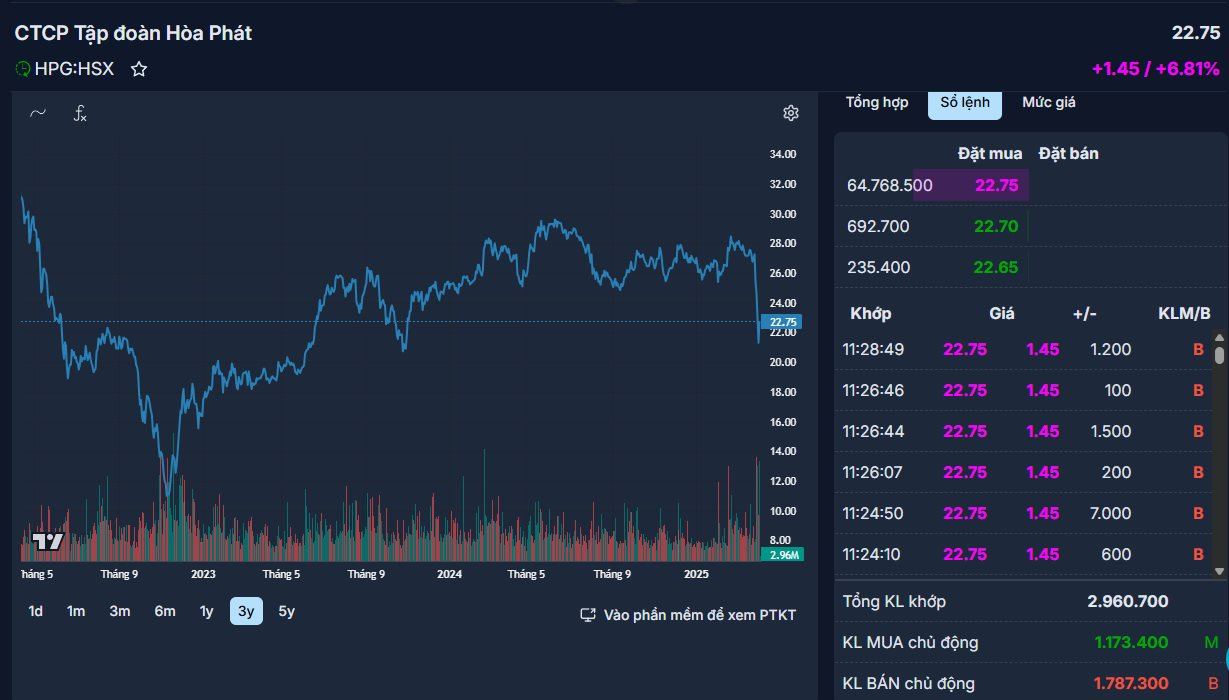The width and height of the screenshot is (1229, 700).
Task: Open chart settings gear
Action: pyautogui.click(x=790, y=113)
